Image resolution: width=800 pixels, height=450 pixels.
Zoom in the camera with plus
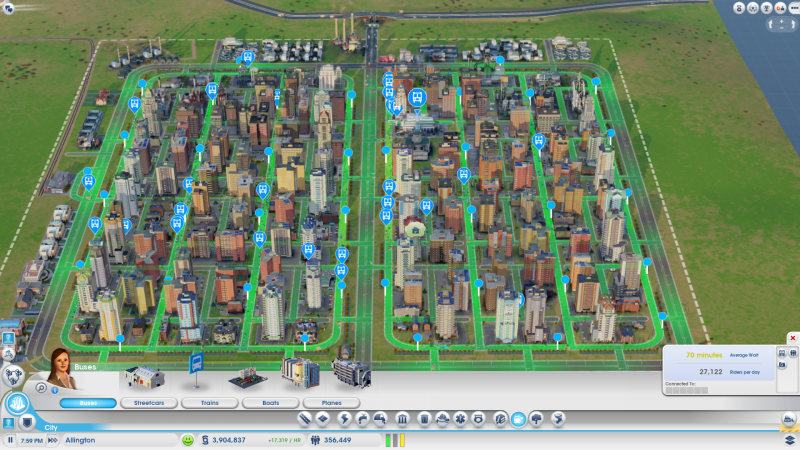point(782,20)
